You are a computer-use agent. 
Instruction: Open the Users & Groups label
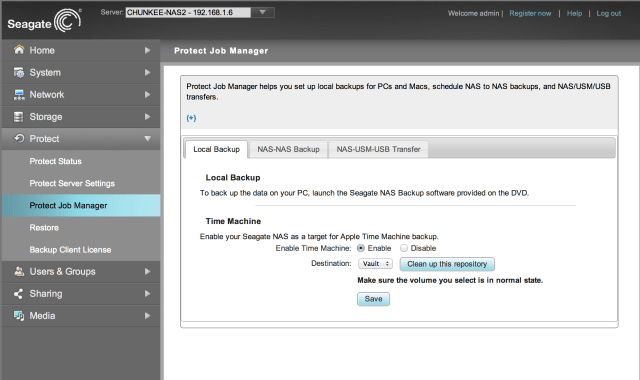62,271
